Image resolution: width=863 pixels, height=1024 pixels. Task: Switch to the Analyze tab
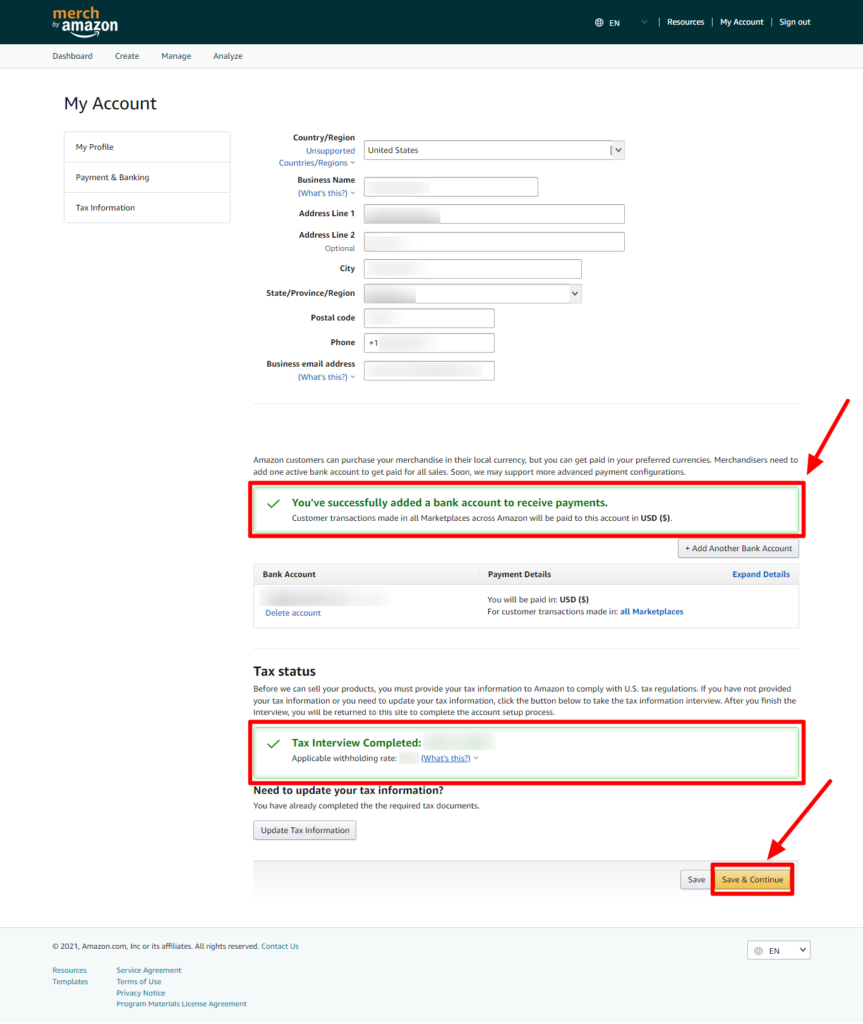[228, 56]
